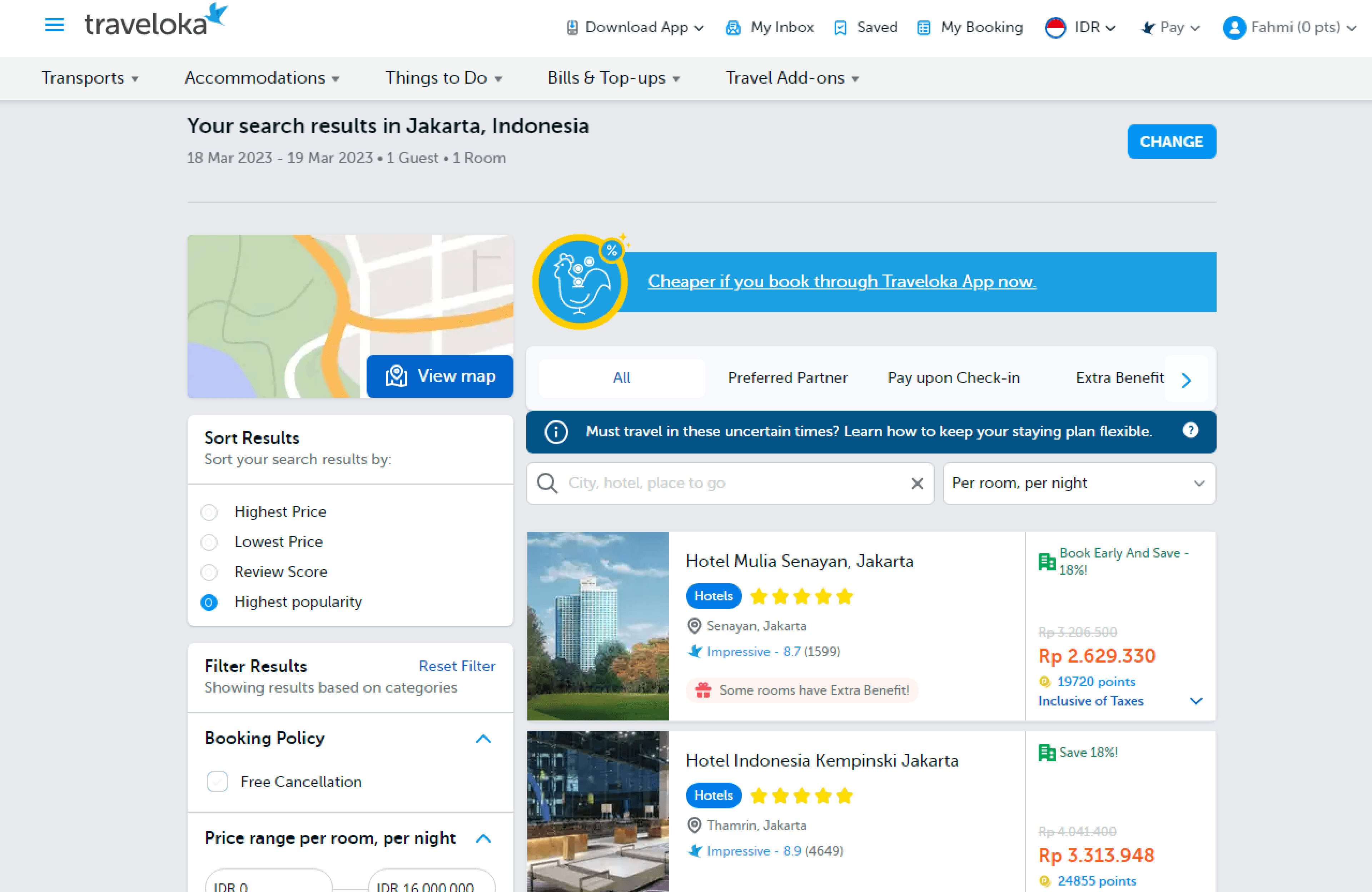Click the info circle icon in banner
The height and width of the screenshot is (892, 1372).
pyautogui.click(x=556, y=432)
